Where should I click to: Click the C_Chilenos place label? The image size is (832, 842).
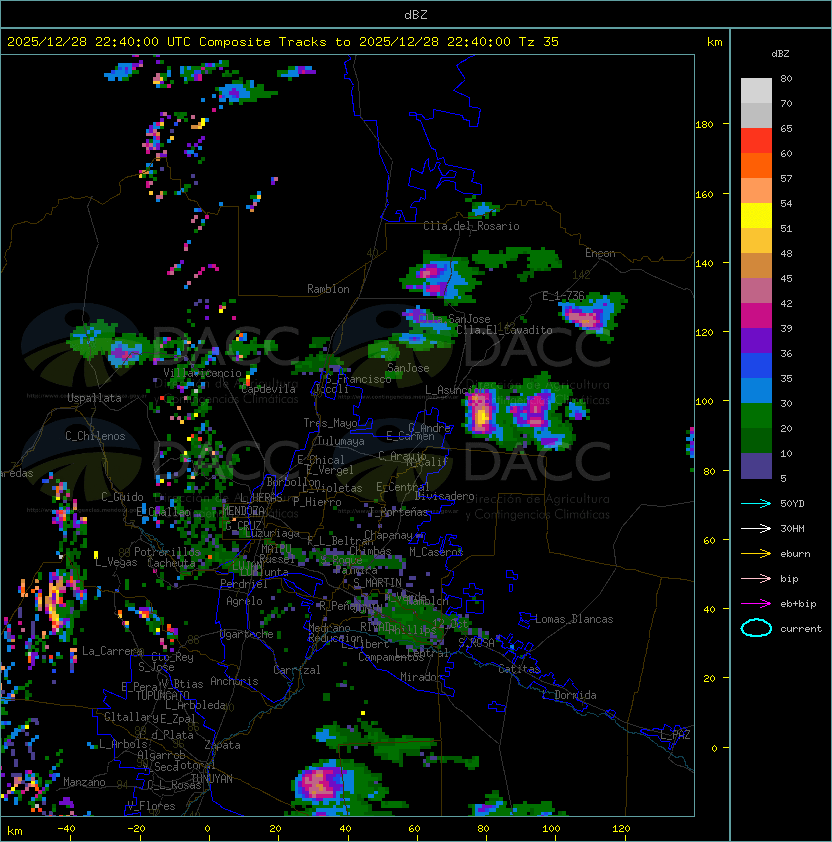tap(95, 436)
